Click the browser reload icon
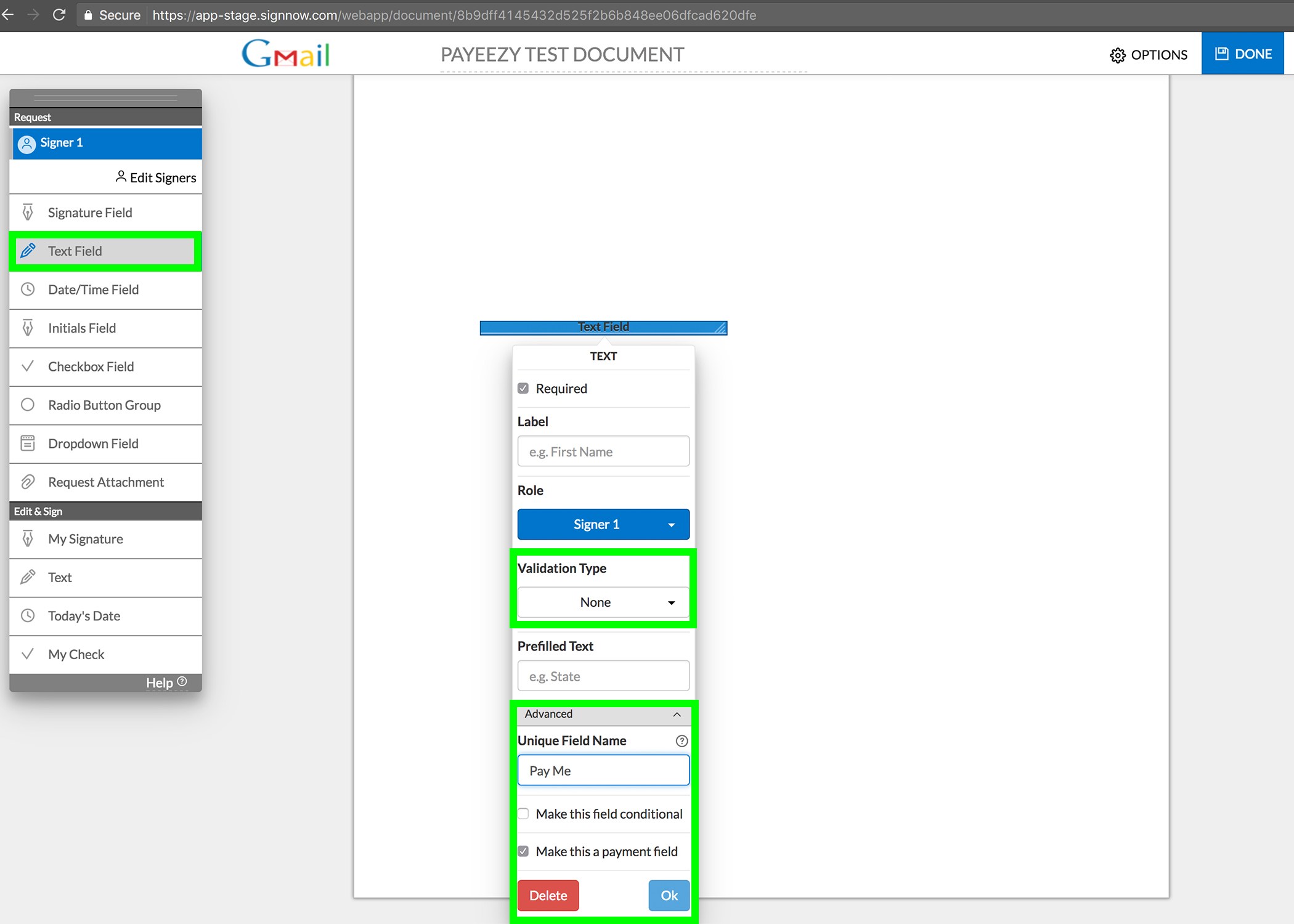 pos(59,15)
